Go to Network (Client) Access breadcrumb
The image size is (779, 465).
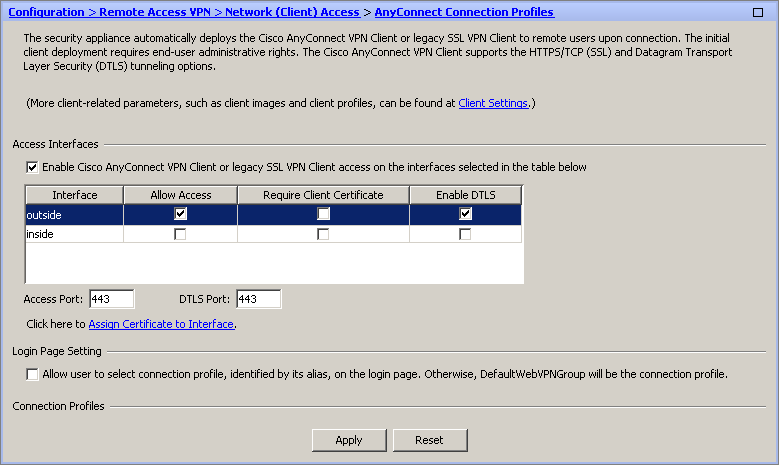(292, 12)
